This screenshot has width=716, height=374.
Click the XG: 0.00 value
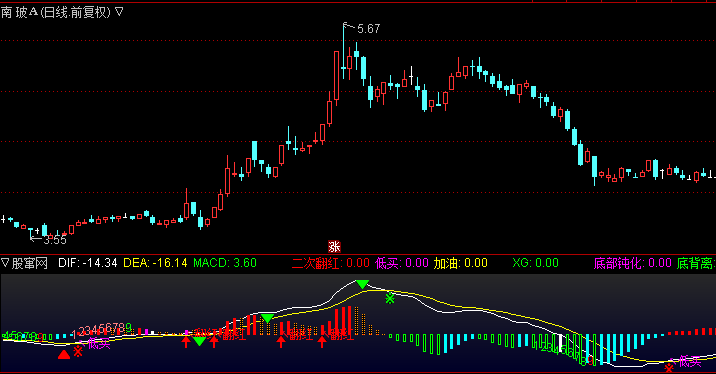tap(535, 263)
